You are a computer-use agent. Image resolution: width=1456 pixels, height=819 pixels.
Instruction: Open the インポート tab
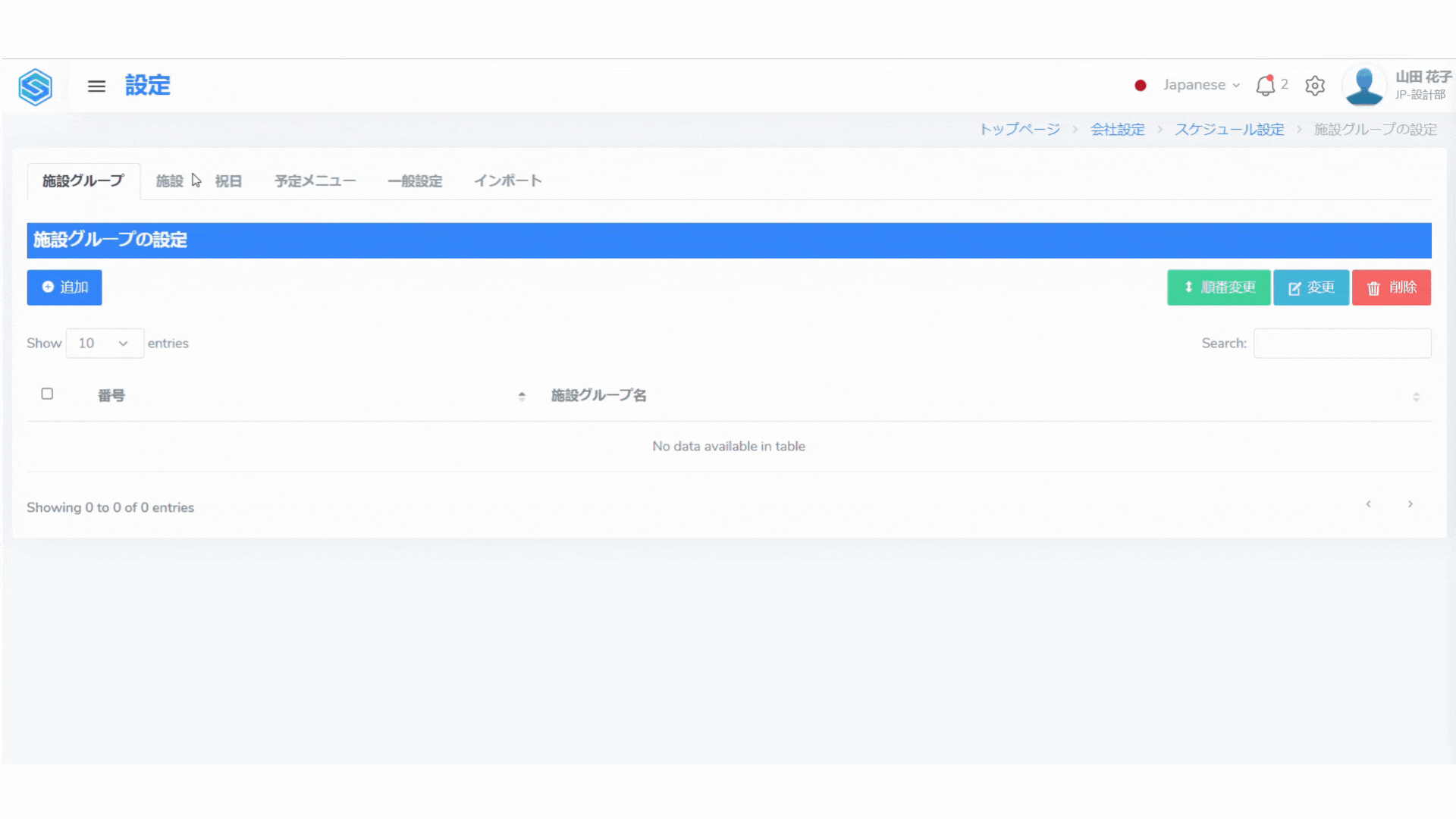click(x=507, y=181)
